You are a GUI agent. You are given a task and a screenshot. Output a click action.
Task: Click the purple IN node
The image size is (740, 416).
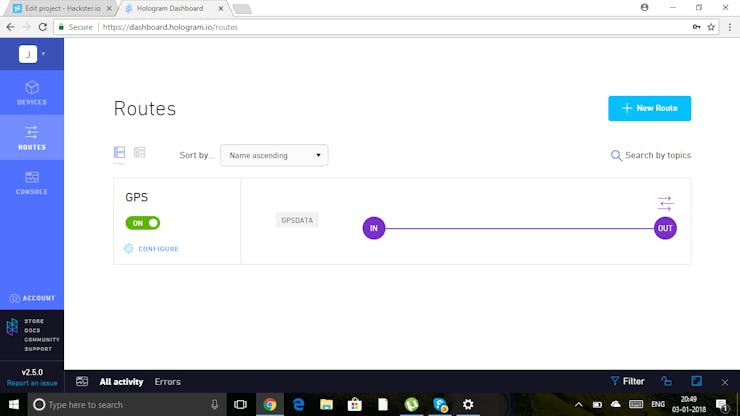click(374, 228)
